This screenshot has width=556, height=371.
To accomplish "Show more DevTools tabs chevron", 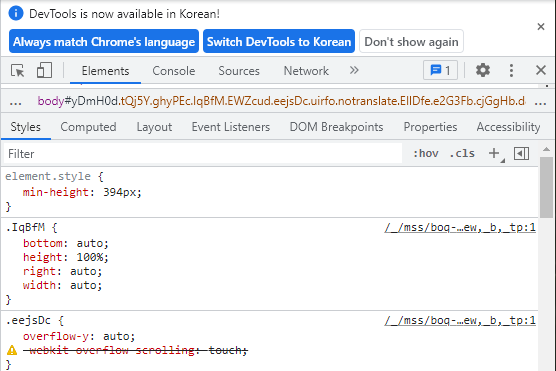I will pos(354,70).
